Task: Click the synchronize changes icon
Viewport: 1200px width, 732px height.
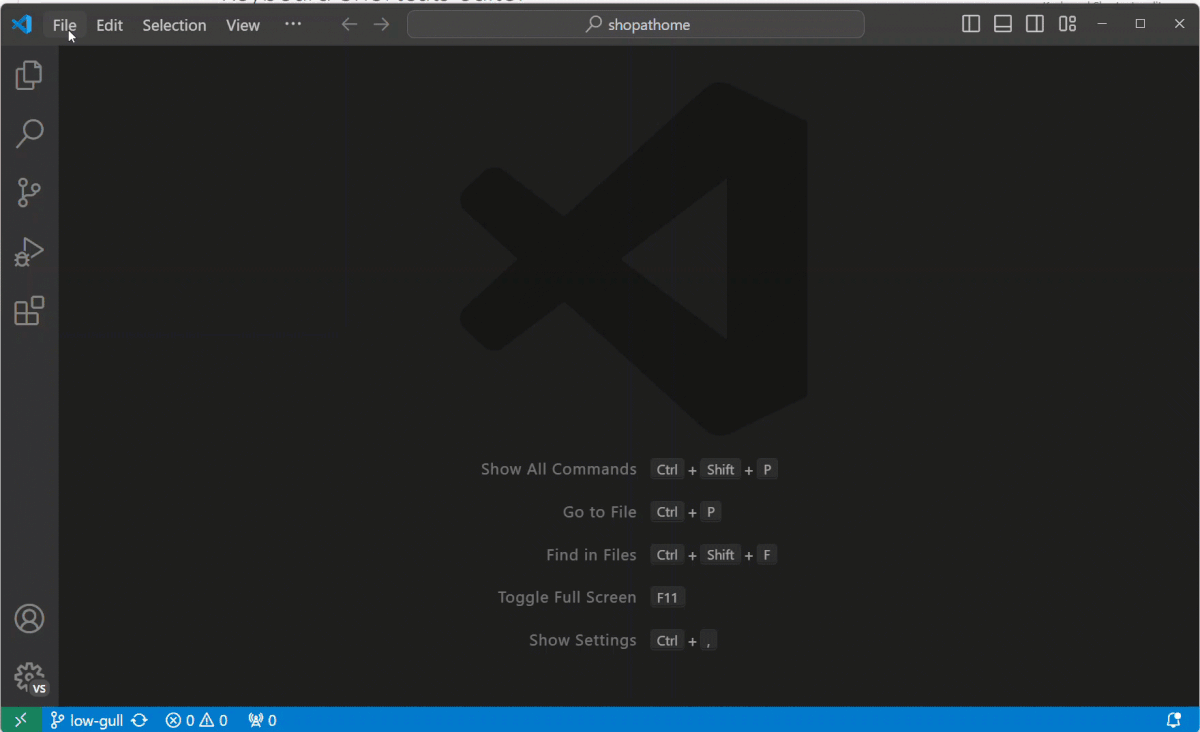Action: coord(139,719)
